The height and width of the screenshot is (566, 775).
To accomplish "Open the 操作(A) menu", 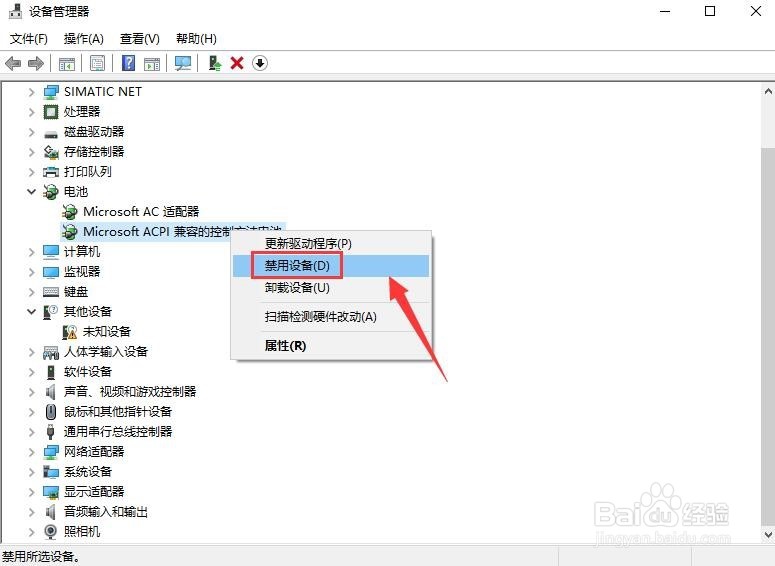I will [x=84, y=39].
